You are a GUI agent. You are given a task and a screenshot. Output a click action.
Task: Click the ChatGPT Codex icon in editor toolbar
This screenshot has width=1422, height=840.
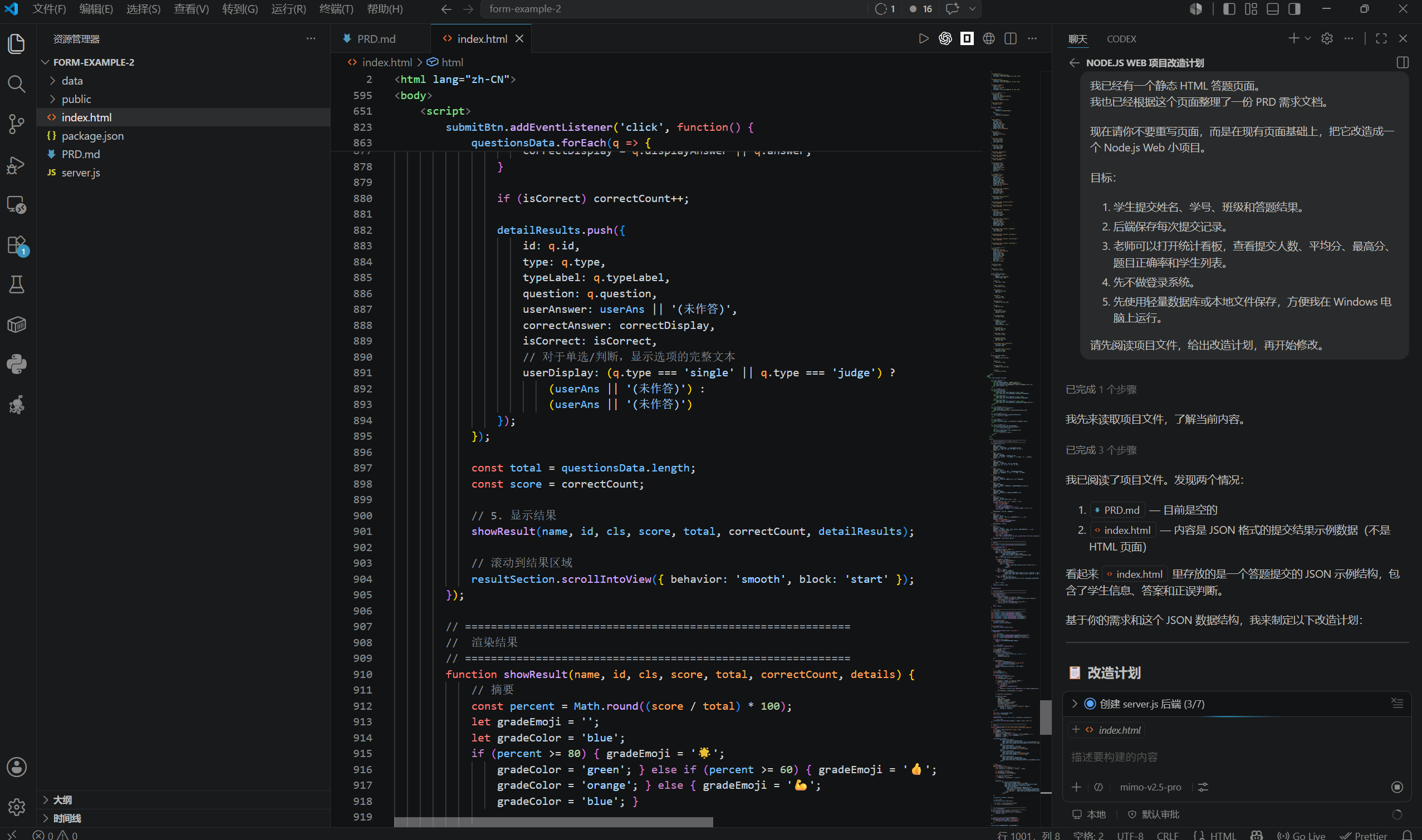click(x=945, y=38)
